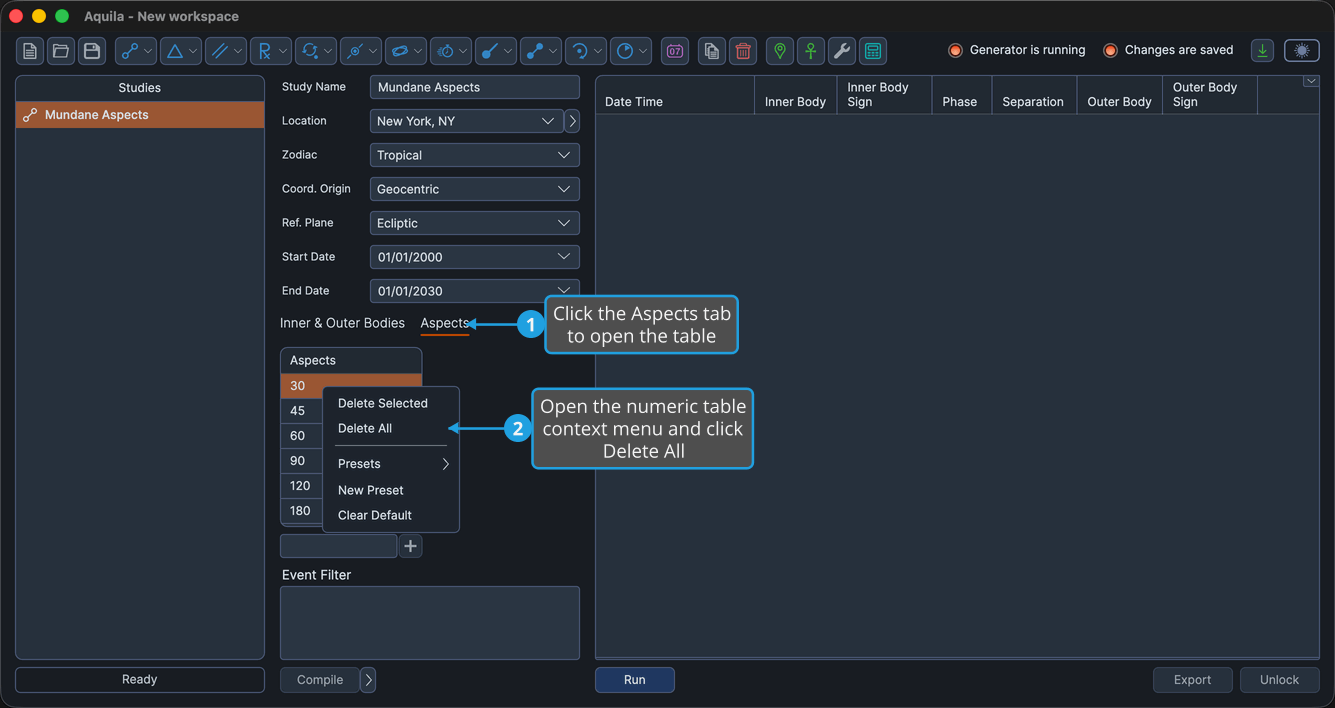Select aspect row 90 in the Aspects table
The image size is (1335, 708).
tap(301, 461)
